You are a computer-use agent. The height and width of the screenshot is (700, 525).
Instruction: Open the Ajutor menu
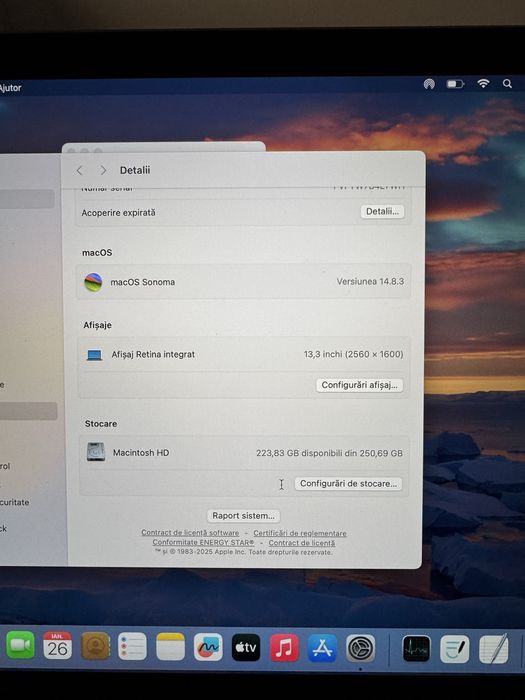coord(10,88)
